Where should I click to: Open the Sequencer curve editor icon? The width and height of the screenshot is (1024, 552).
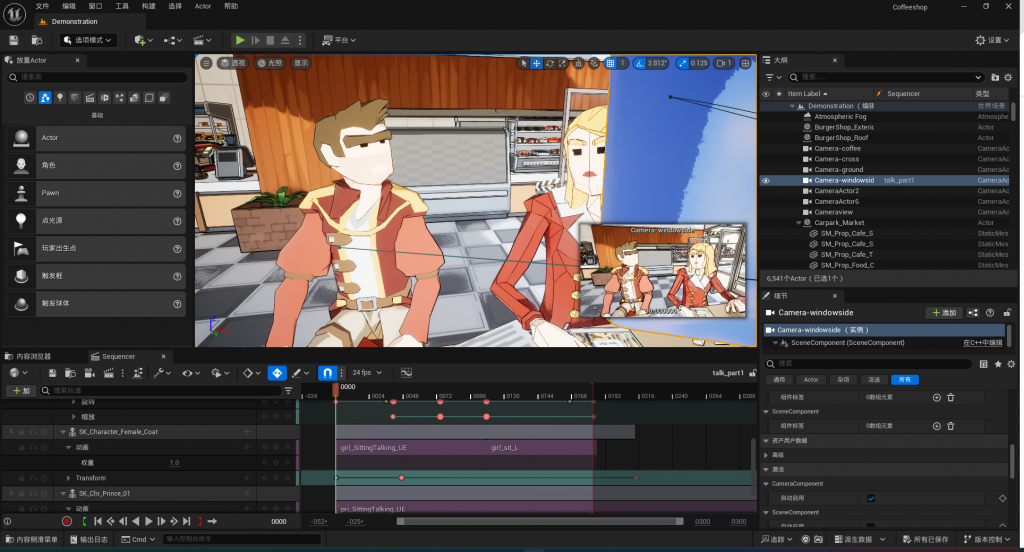[x=406, y=373]
